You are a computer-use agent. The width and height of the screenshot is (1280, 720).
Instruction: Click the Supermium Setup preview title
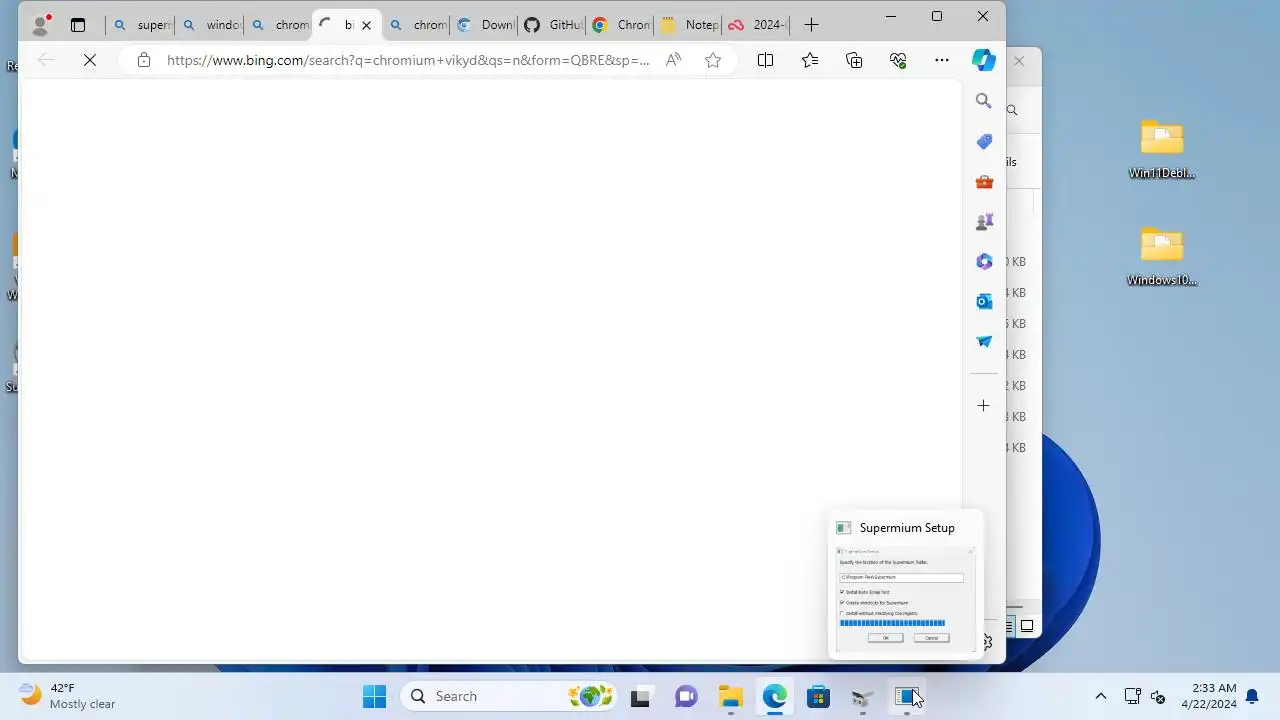tap(907, 528)
